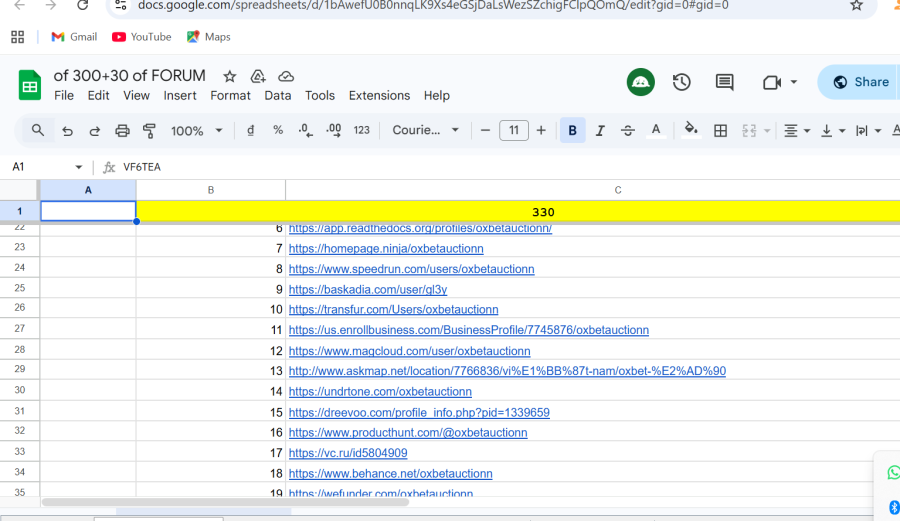Click the move to folder icon
This screenshot has height=521, width=900.
258,76
